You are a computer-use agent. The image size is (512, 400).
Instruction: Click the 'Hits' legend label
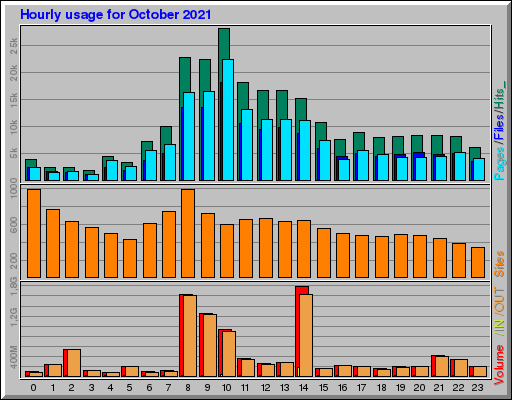pyautogui.click(x=499, y=98)
